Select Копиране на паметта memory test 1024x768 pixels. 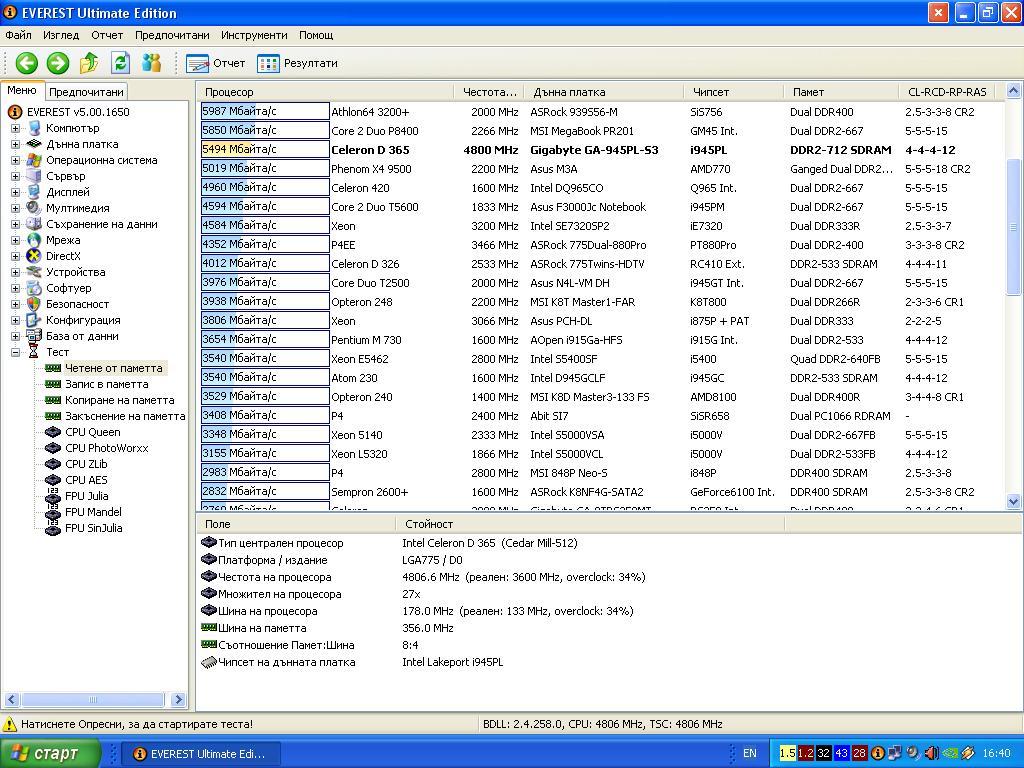[x=120, y=400]
